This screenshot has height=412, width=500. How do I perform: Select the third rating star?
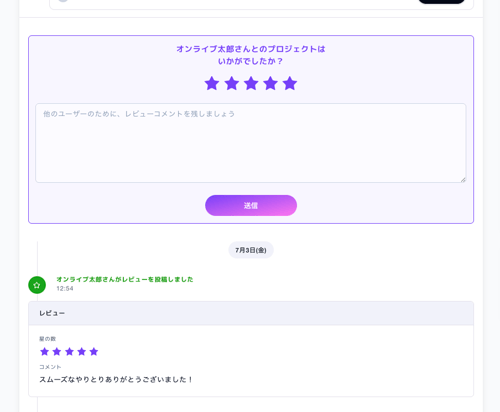251,83
